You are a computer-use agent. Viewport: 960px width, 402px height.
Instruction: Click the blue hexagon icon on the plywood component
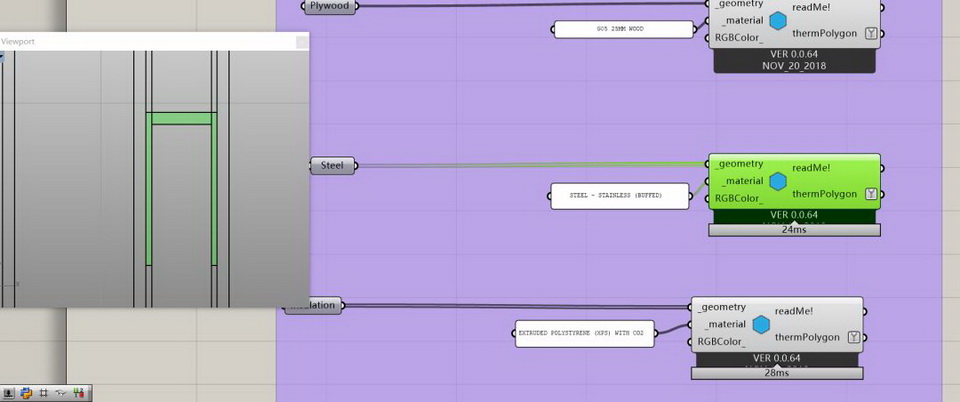(x=778, y=20)
